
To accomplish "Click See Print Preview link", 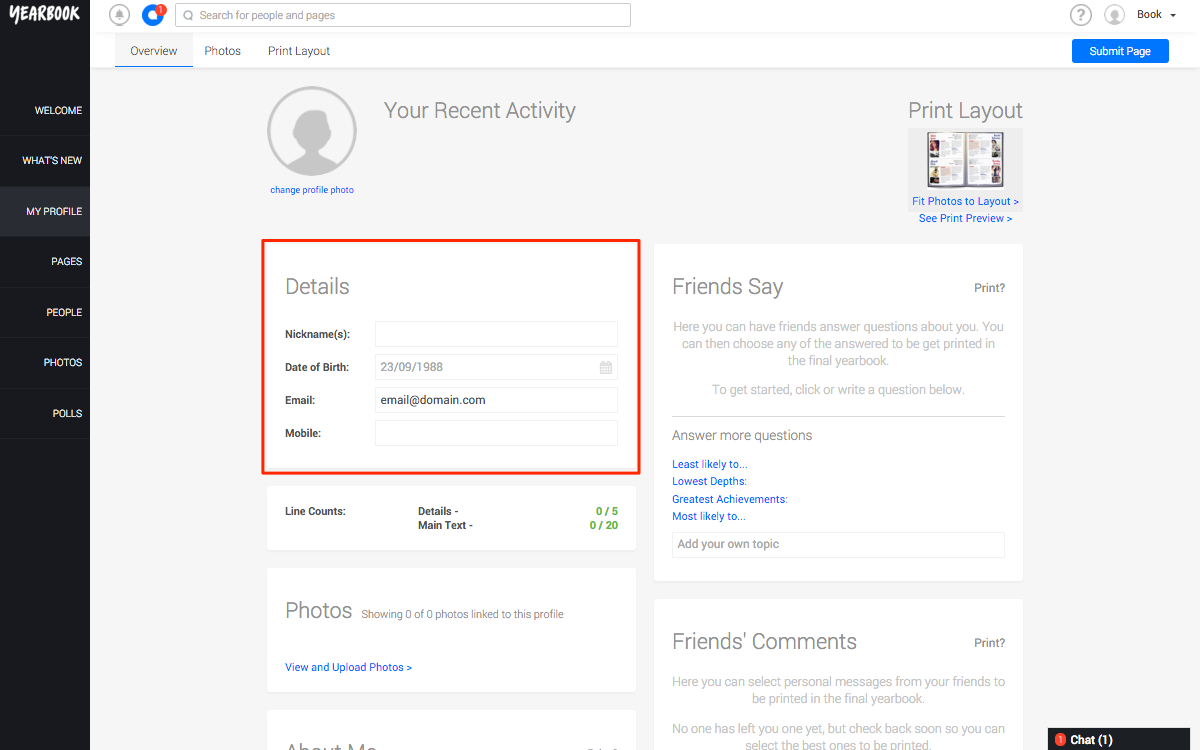I will coord(965,218).
